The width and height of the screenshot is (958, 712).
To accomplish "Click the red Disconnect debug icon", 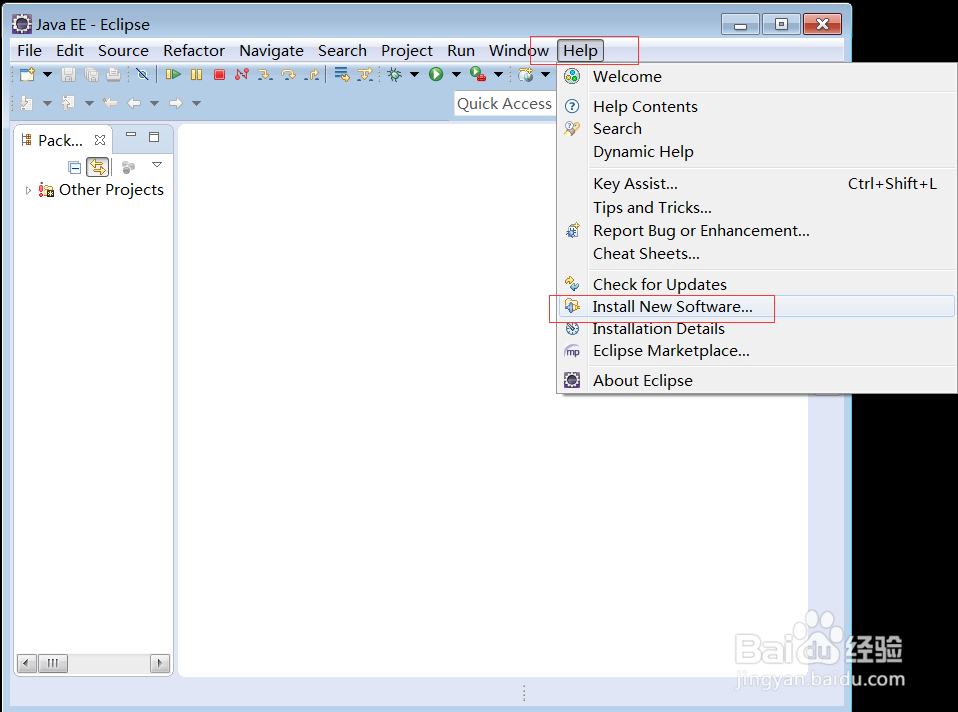I will click(x=242, y=75).
